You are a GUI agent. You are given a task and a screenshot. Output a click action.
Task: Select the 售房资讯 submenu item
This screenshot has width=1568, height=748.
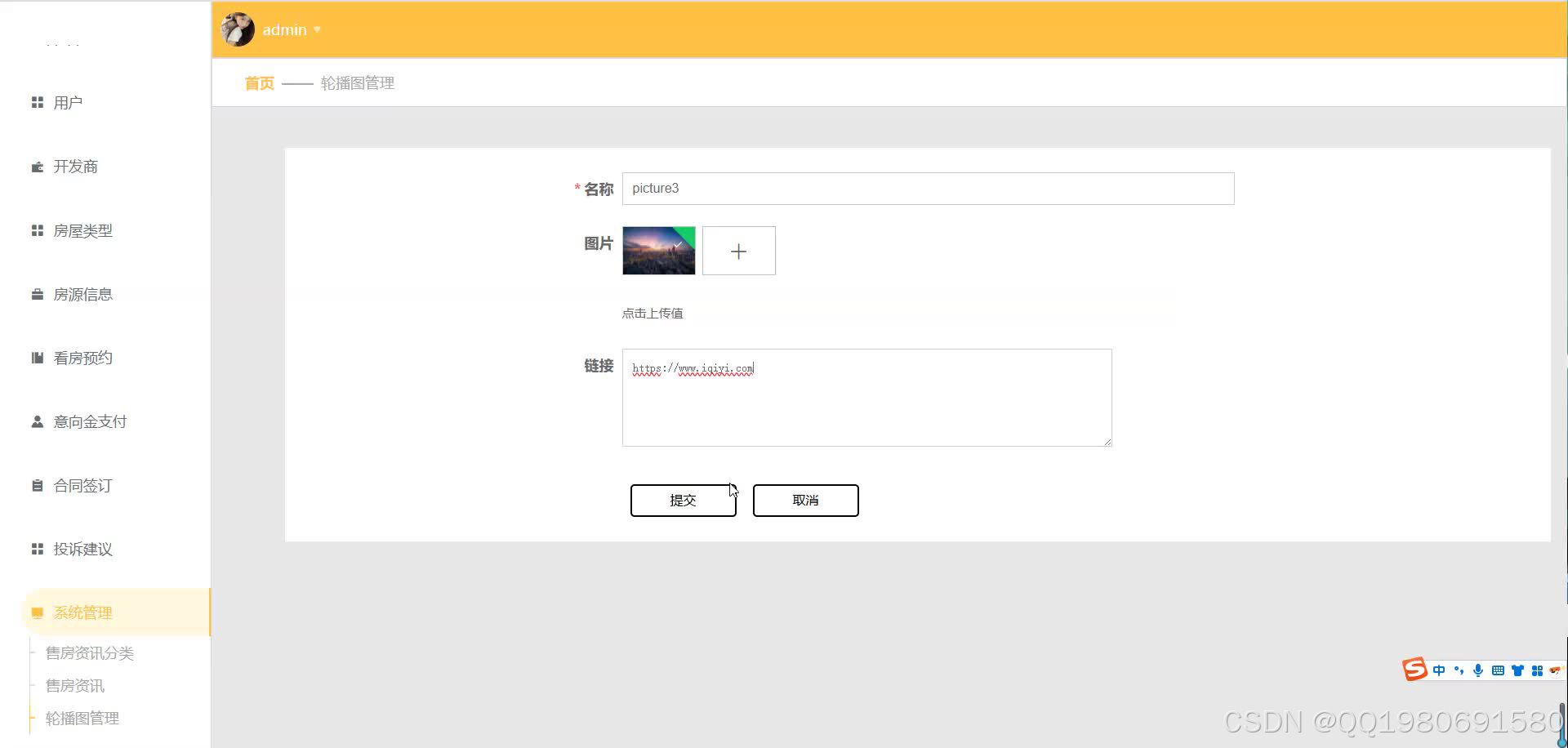[x=74, y=685]
